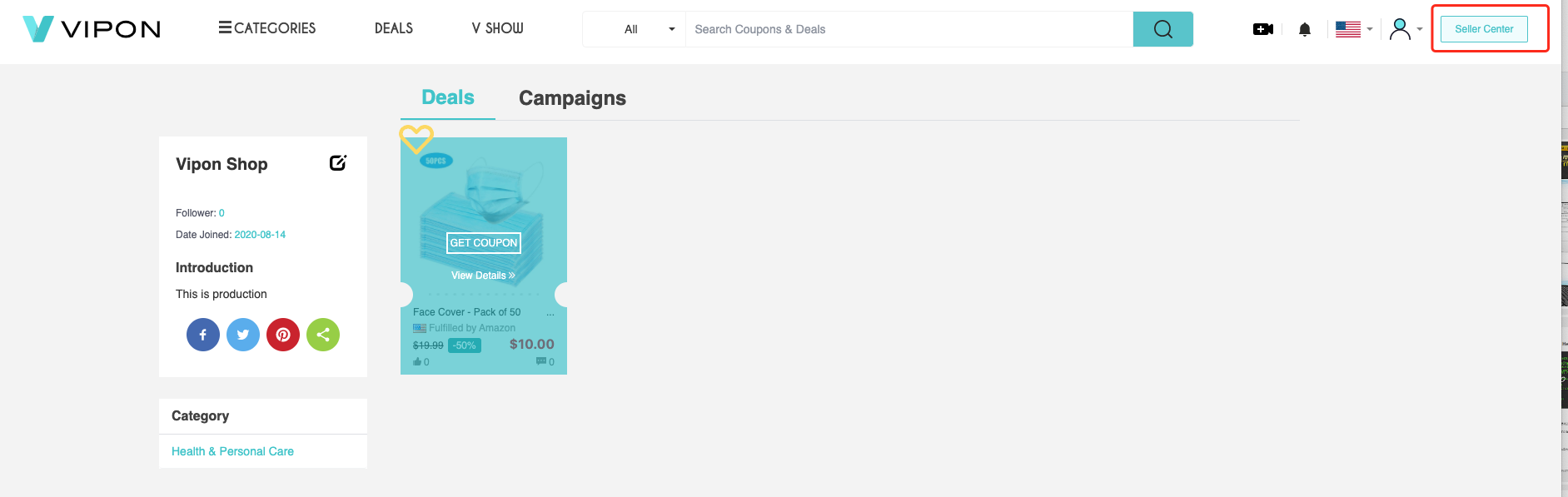
Task: Click the green share icon
Action: 323,335
